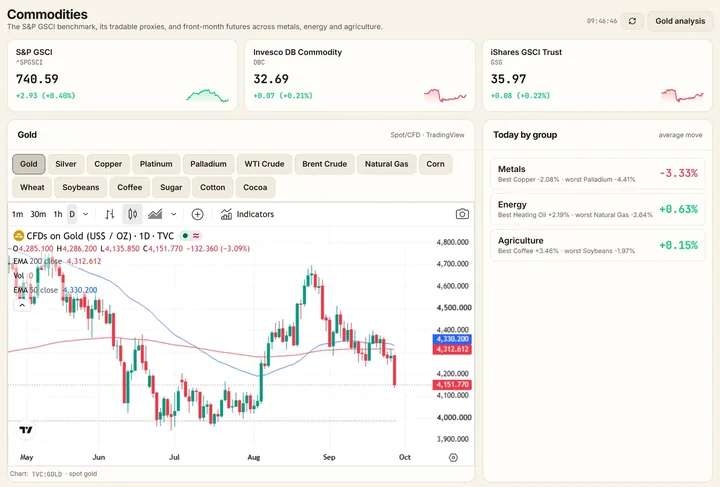Select the Corn commodity tab
Viewport: 720px width, 487px height.
tap(435, 164)
